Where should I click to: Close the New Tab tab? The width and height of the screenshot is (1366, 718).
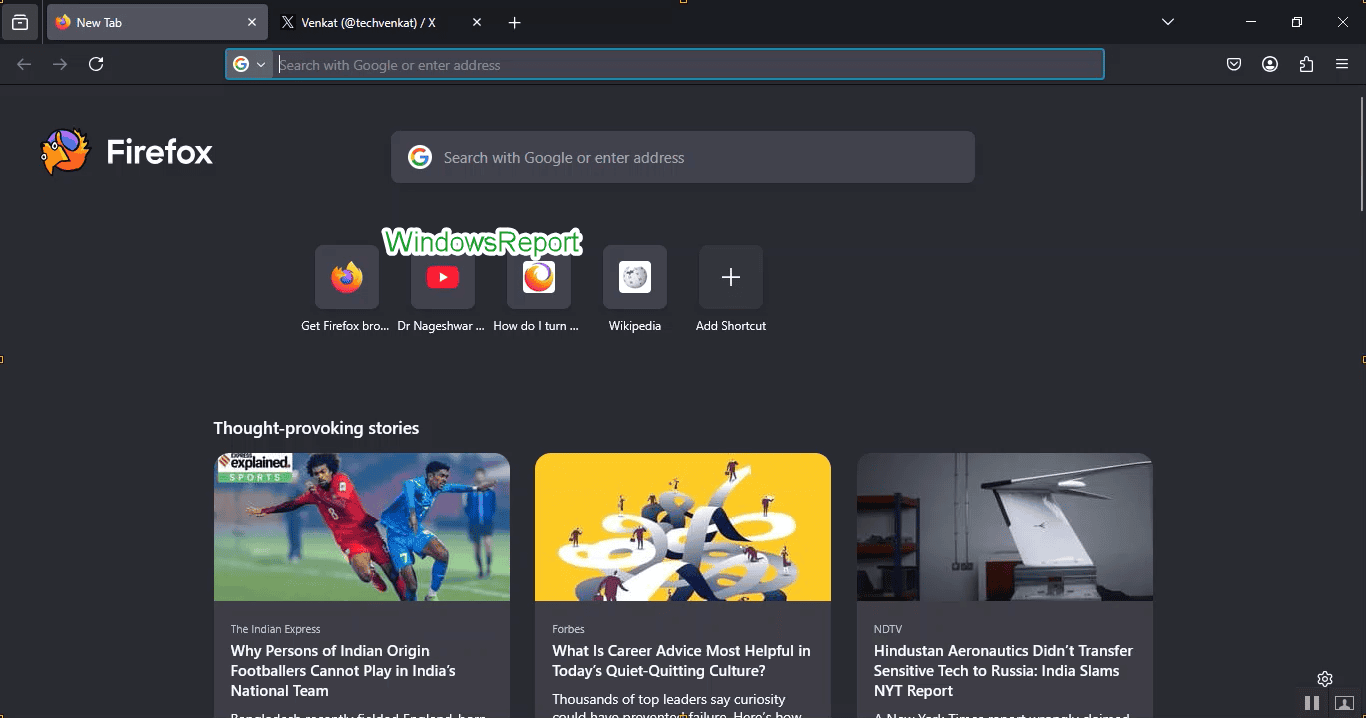click(x=251, y=22)
